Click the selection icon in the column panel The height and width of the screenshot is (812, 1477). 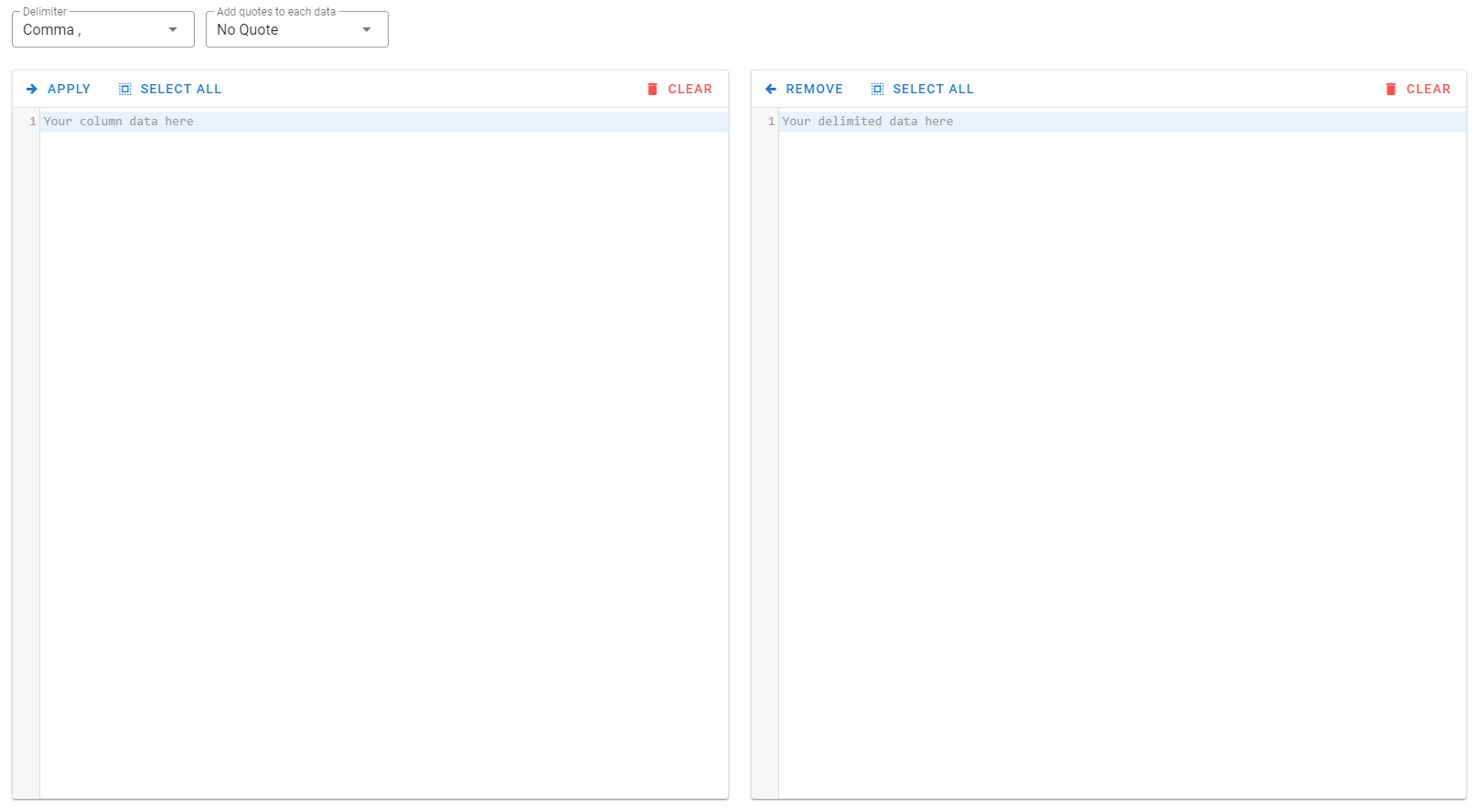point(125,89)
